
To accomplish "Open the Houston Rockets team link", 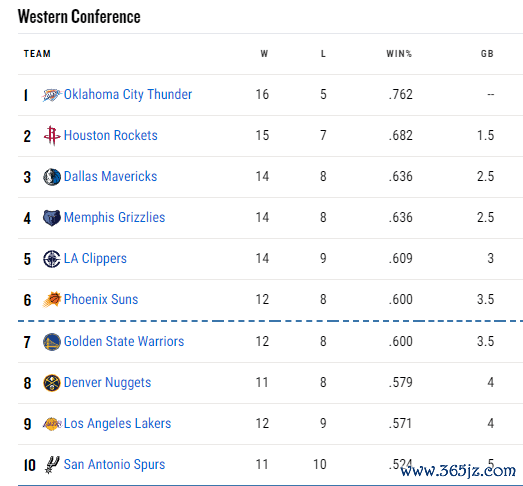I will tap(110, 135).
